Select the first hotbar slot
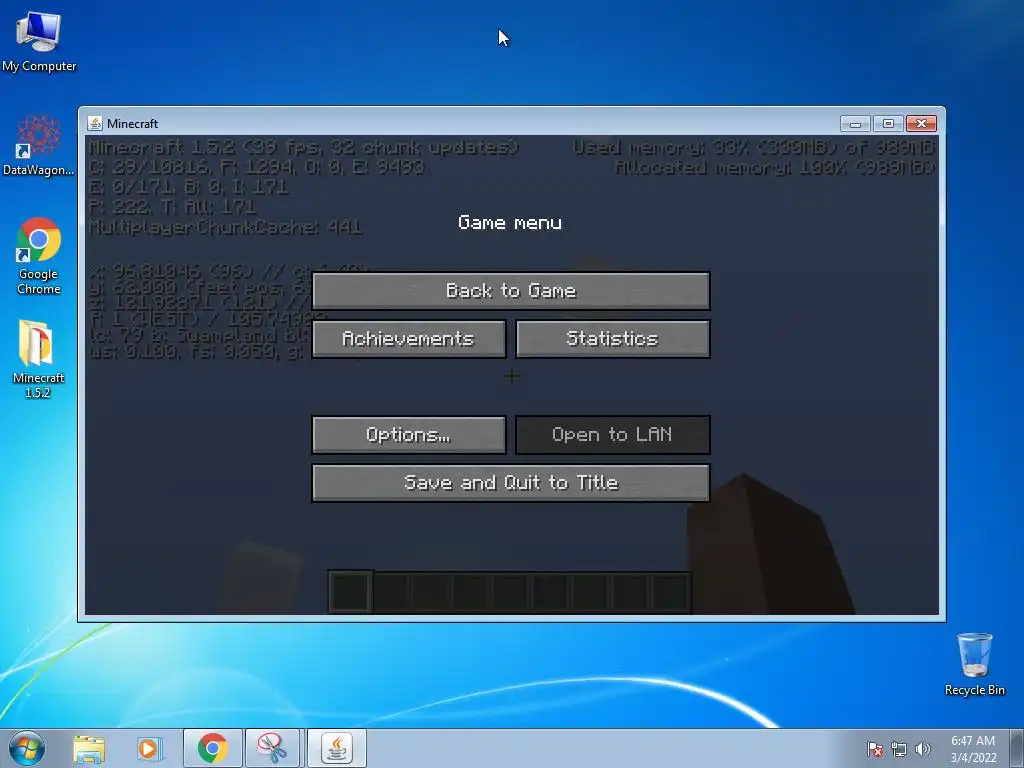 coord(351,592)
